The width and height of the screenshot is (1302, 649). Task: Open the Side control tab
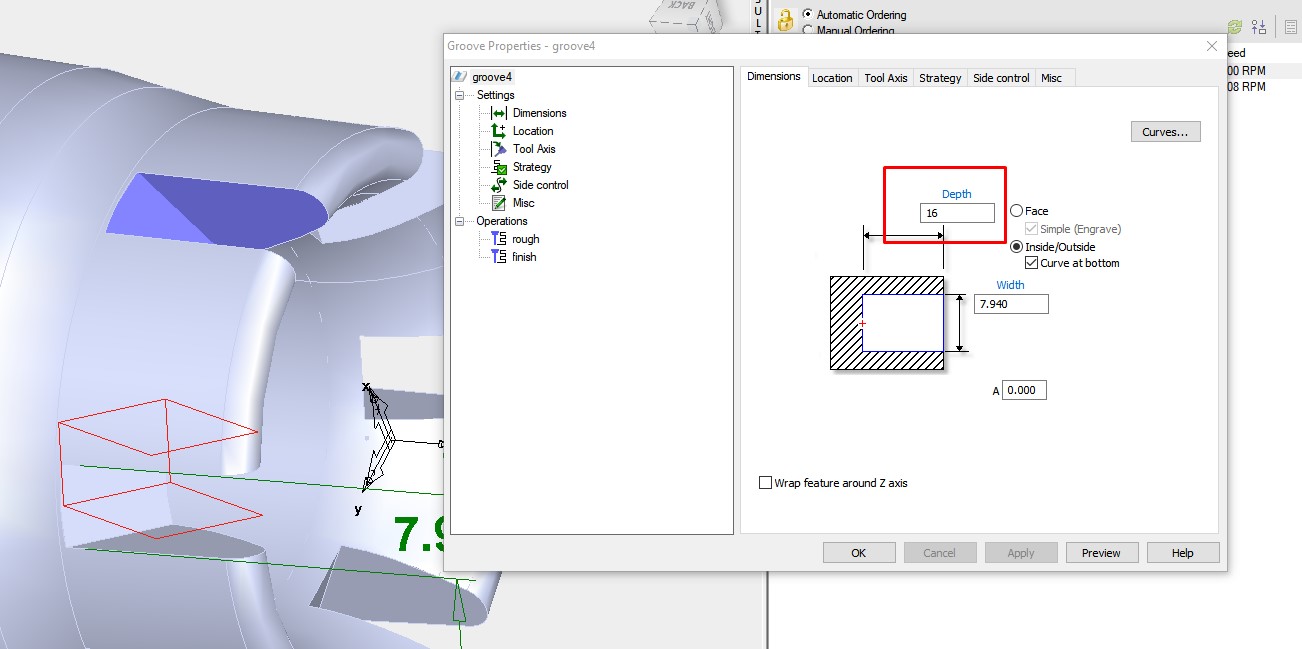pos(1000,77)
